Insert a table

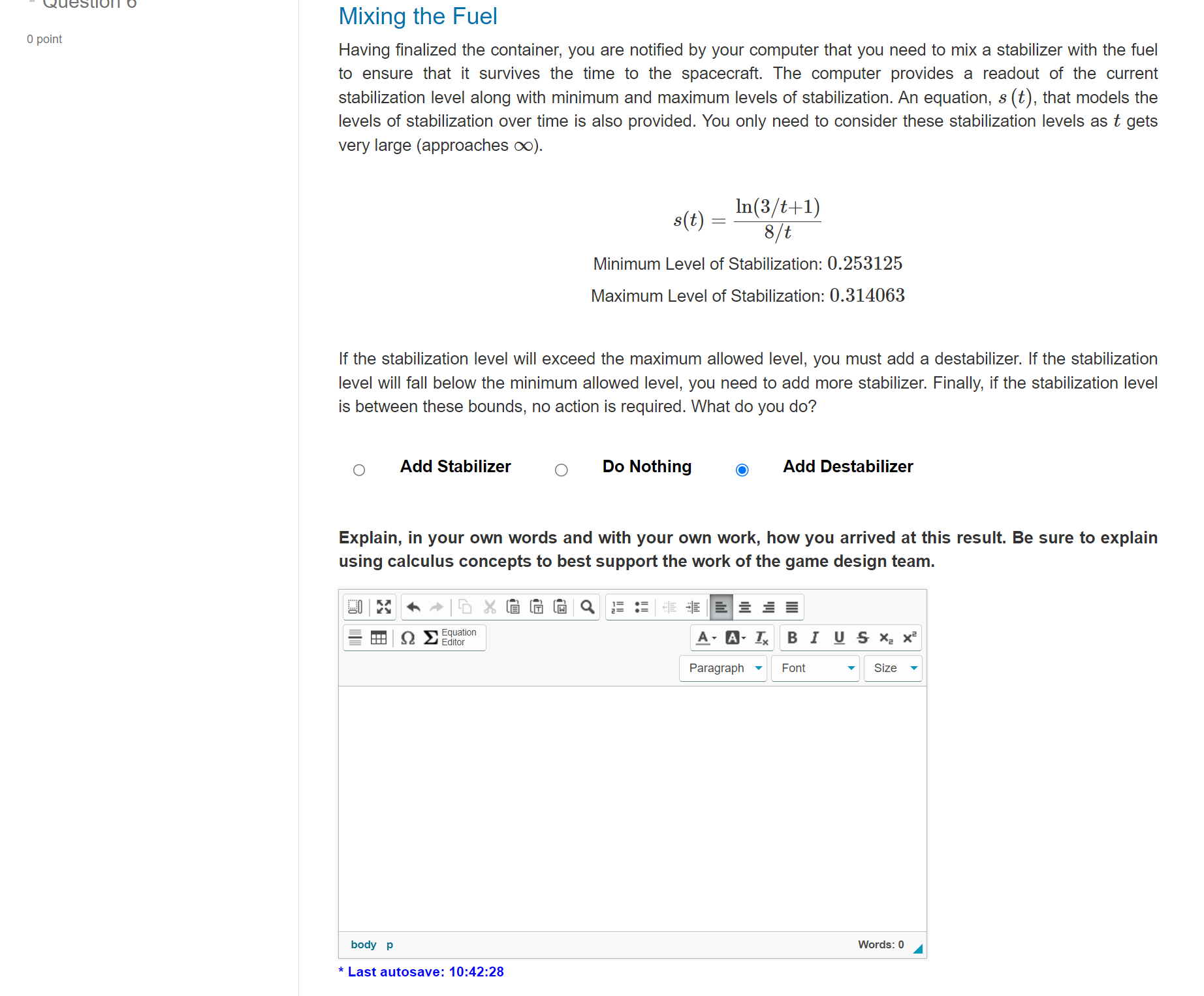coord(379,637)
